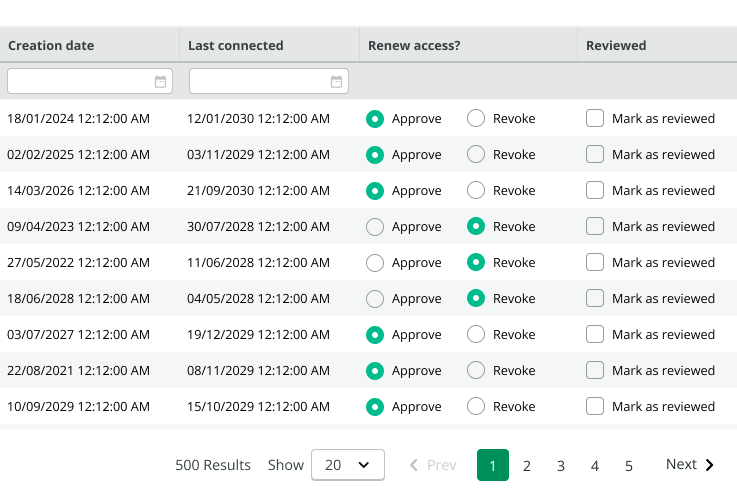Check Mark as reviewed for 02/02/2025 row
Viewport: 737px width, 498px height.
pyautogui.click(x=595, y=155)
